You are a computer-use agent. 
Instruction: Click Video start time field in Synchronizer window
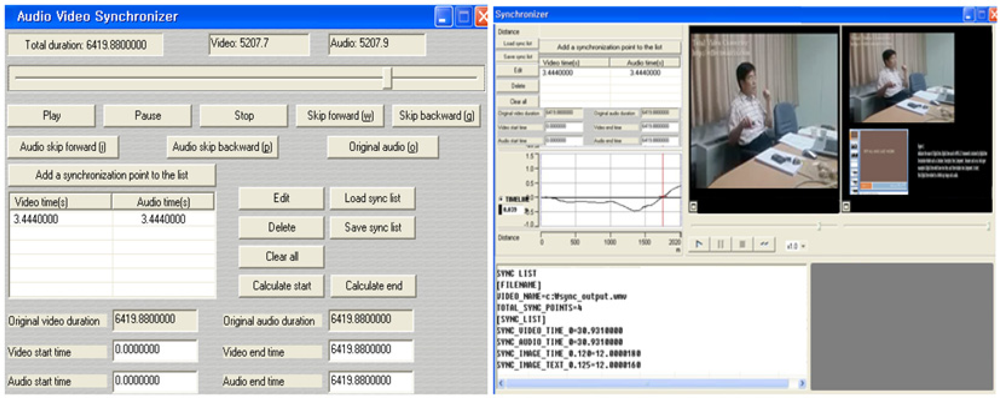click(564, 127)
